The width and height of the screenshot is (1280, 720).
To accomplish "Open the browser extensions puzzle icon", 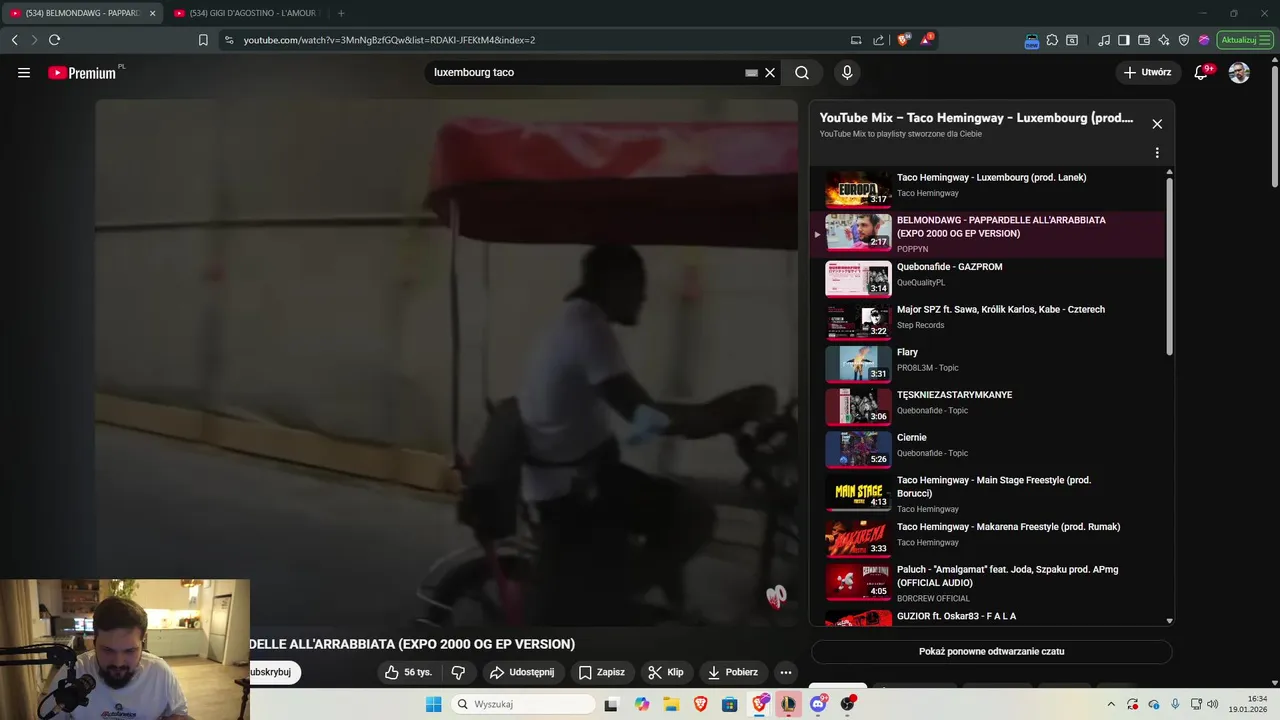I will (x=1052, y=40).
